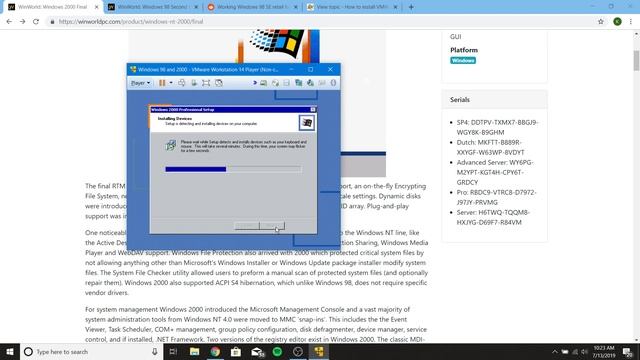Show hidden system tray icons

pyautogui.click(x=554, y=351)
